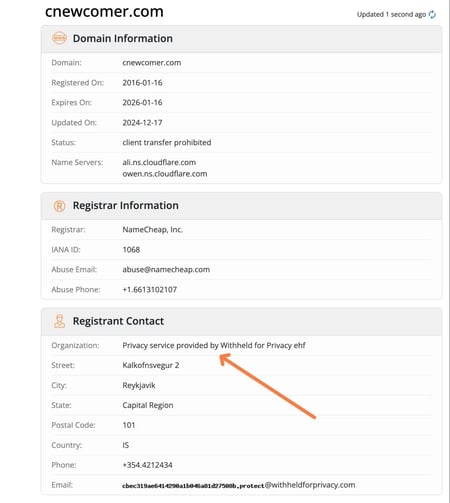The image size is (450, 503).
Task: Click the 'City:' label
Action: click(59, 385)
